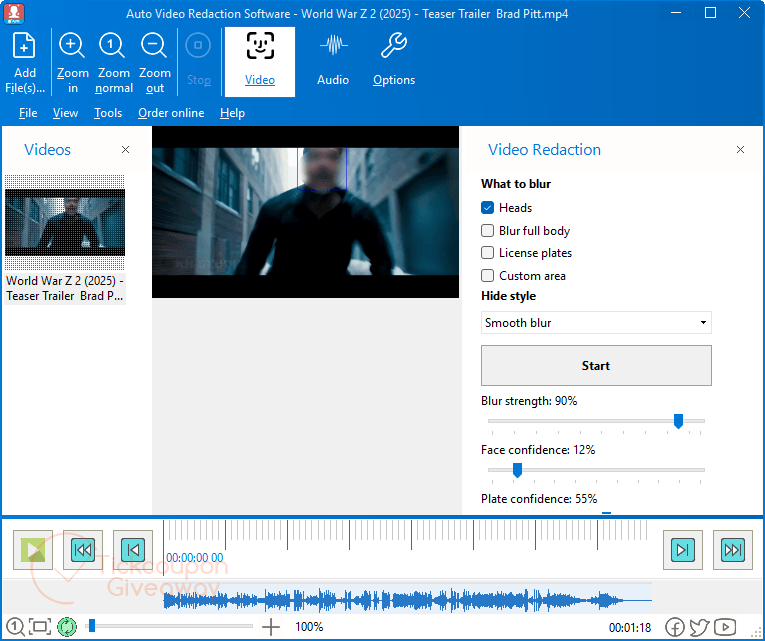Step back one frame button

pyautogui.click(x=133, y=550)
